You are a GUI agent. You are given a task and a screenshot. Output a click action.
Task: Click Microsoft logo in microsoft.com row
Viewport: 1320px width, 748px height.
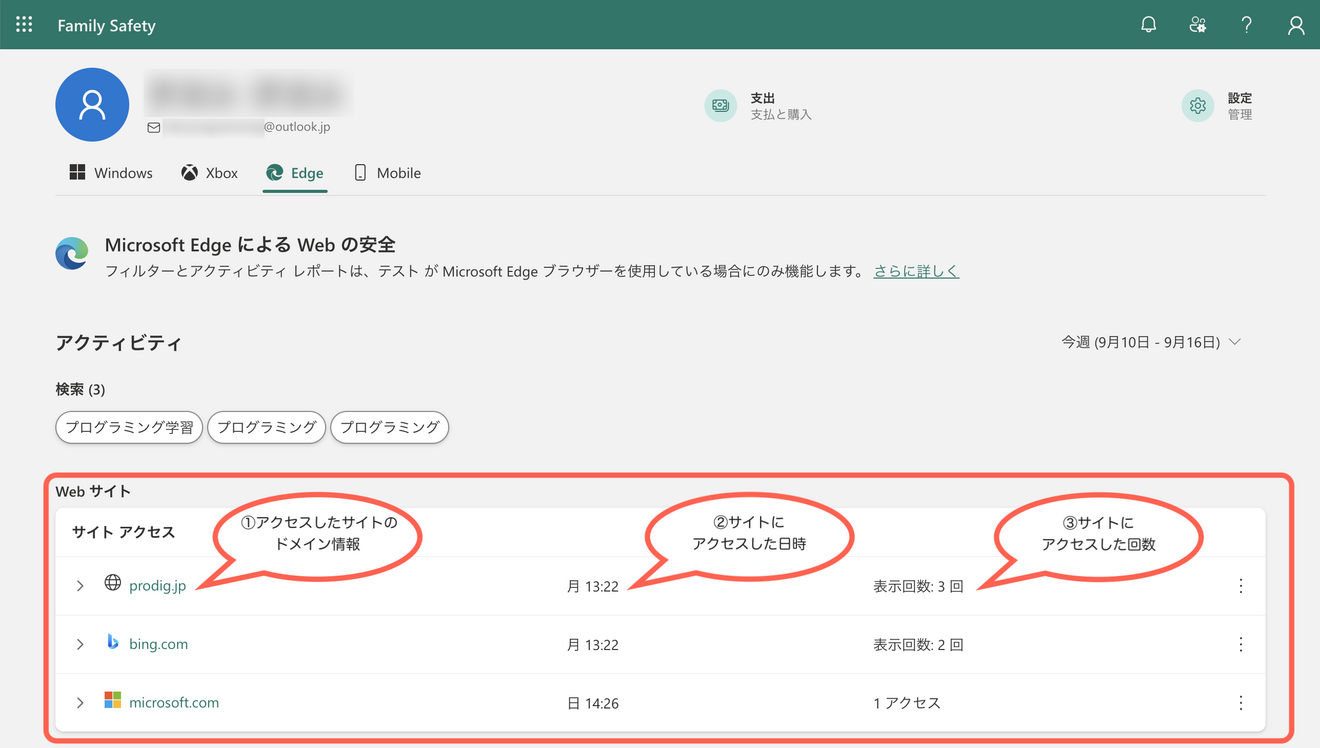click(113, 701)
